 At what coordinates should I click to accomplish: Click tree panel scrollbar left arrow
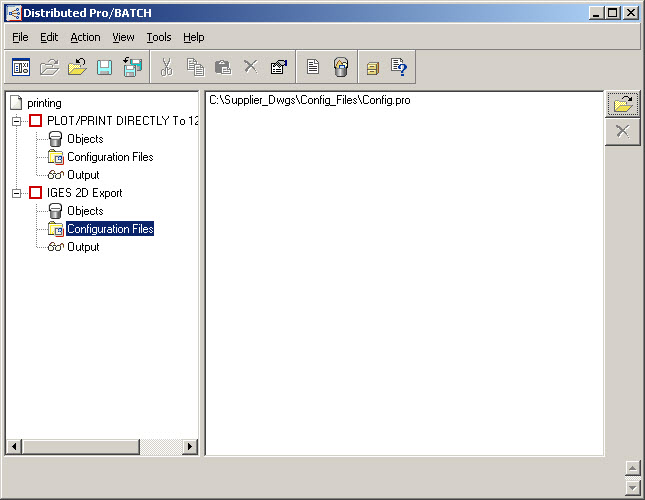click(14, 447)
